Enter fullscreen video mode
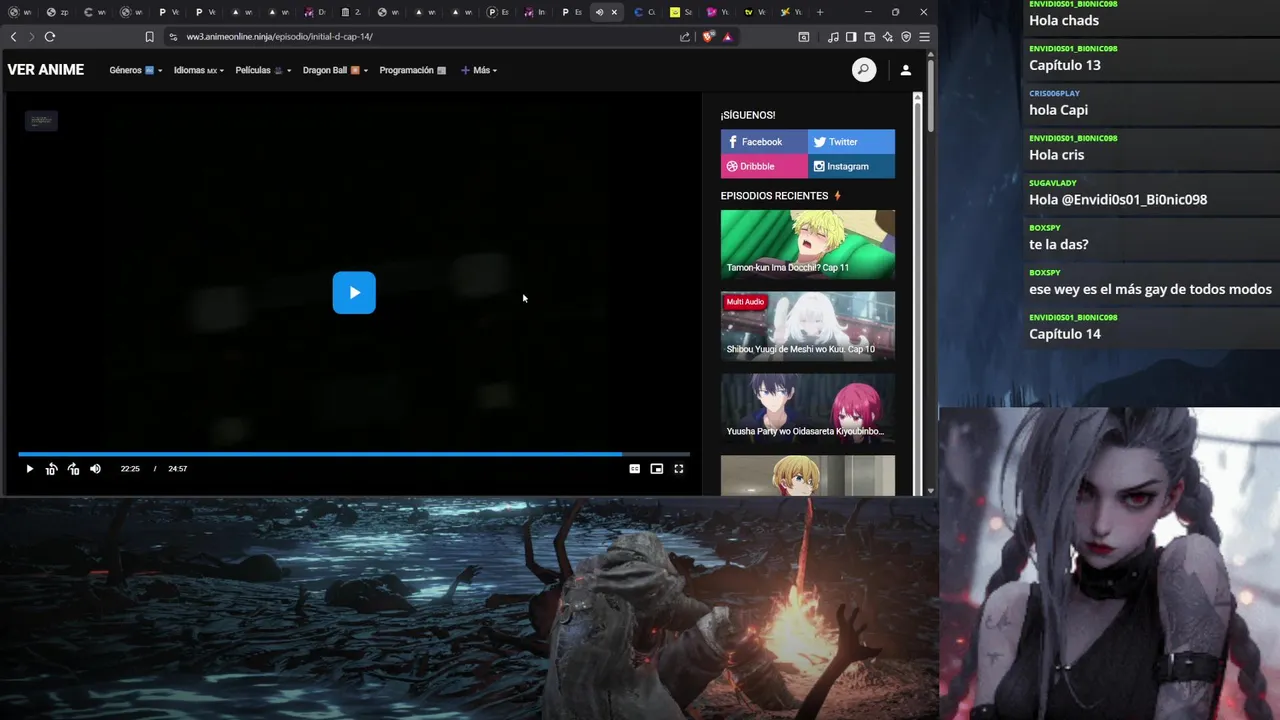1280x720 pixels. (x=678, y=468)
